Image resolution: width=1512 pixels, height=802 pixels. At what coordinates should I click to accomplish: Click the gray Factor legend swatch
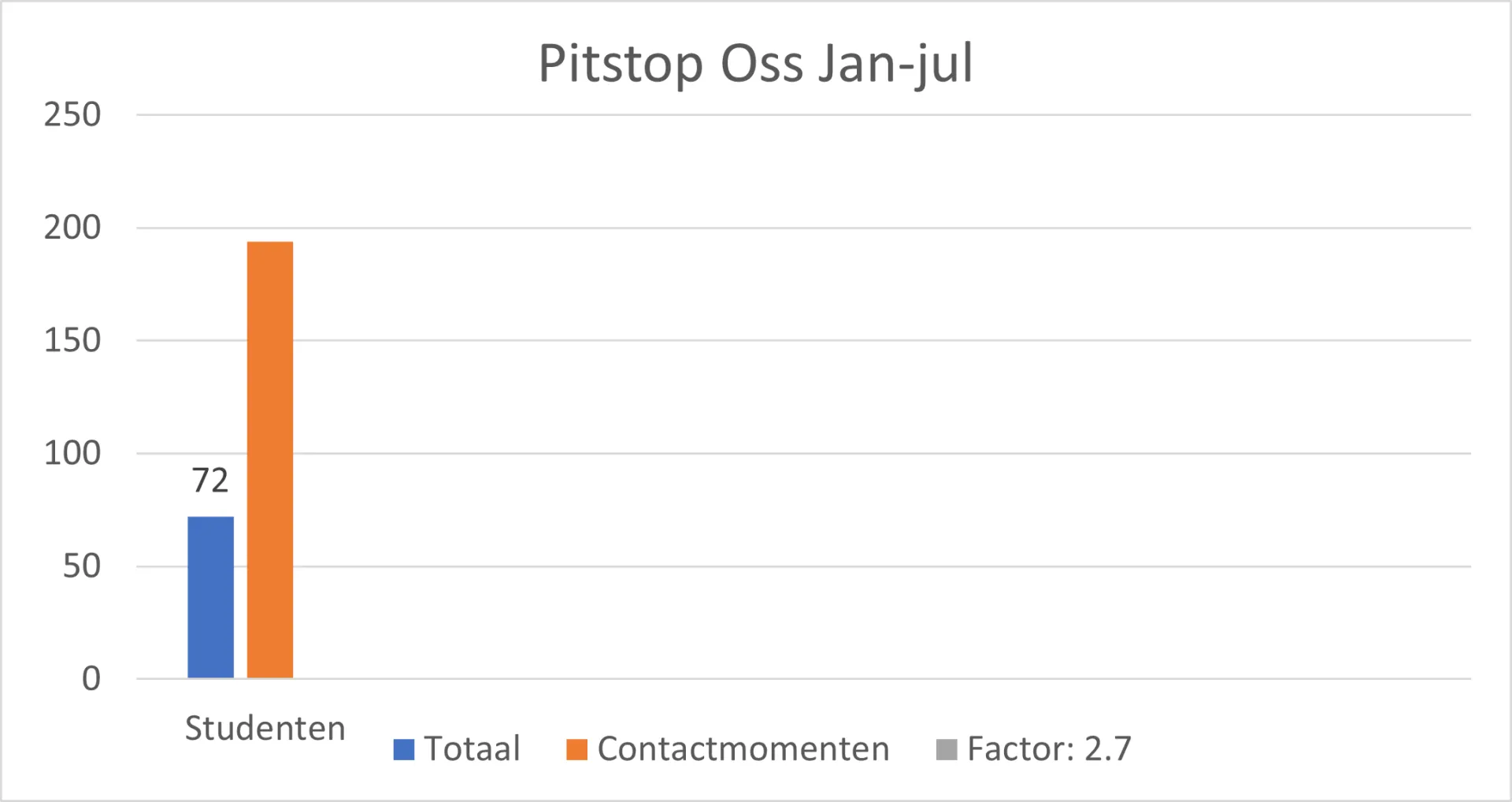pyautogui.click(x=947, y=749)
